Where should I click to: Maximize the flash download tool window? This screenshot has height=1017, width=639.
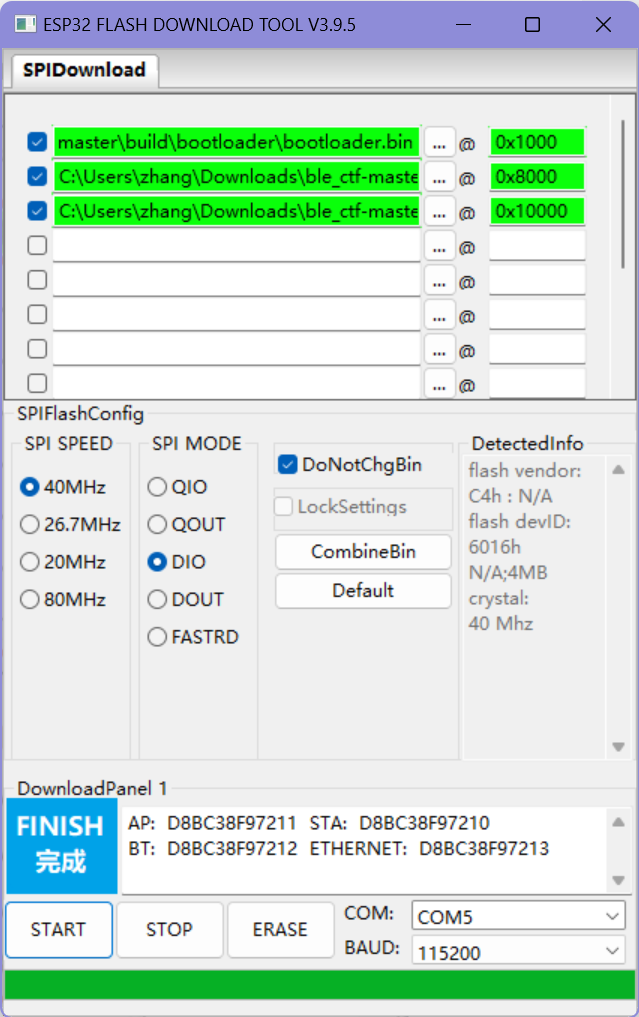click(x=532, y=25)
